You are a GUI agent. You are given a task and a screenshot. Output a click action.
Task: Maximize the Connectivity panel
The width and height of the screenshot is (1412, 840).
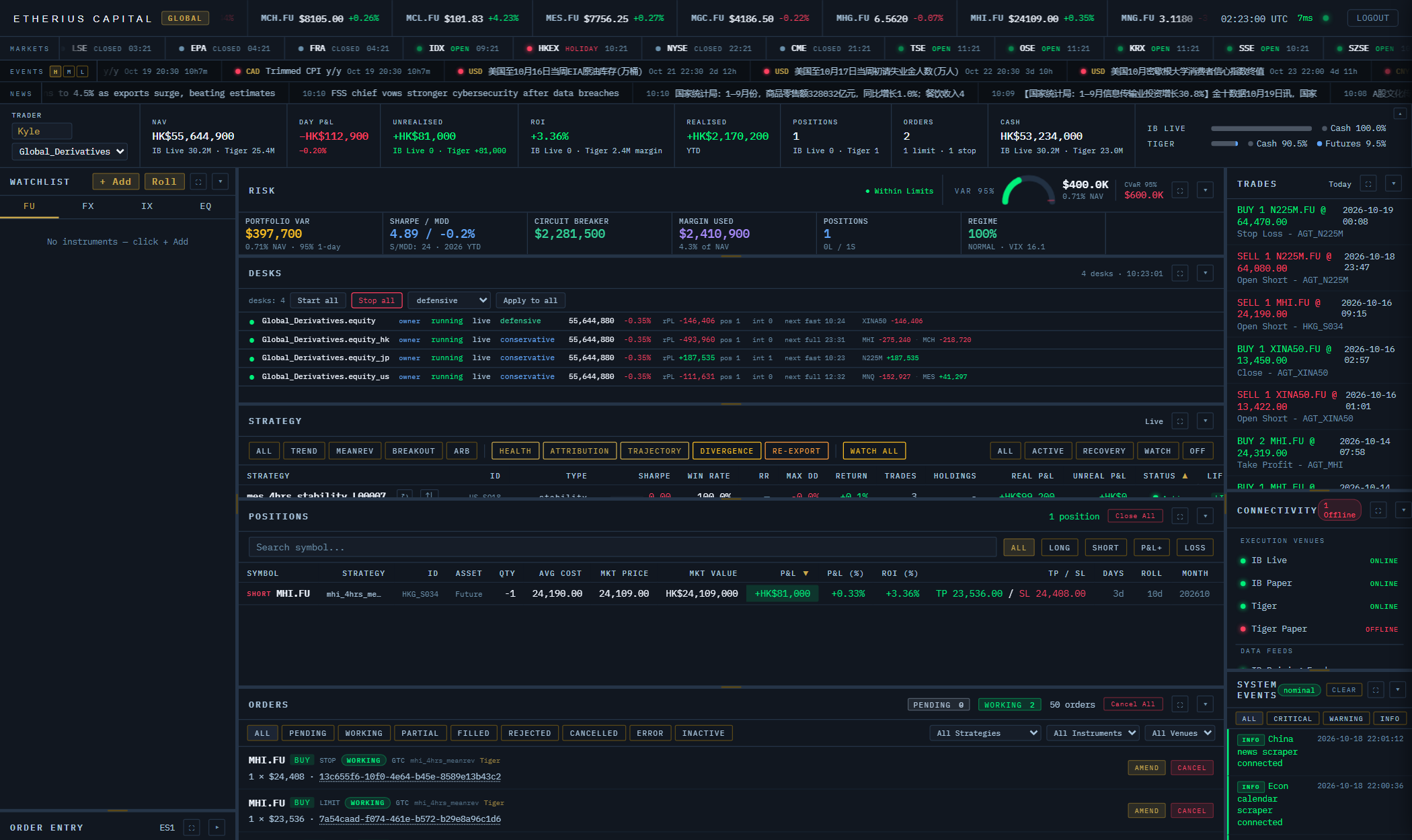[x=1378, y=511]
